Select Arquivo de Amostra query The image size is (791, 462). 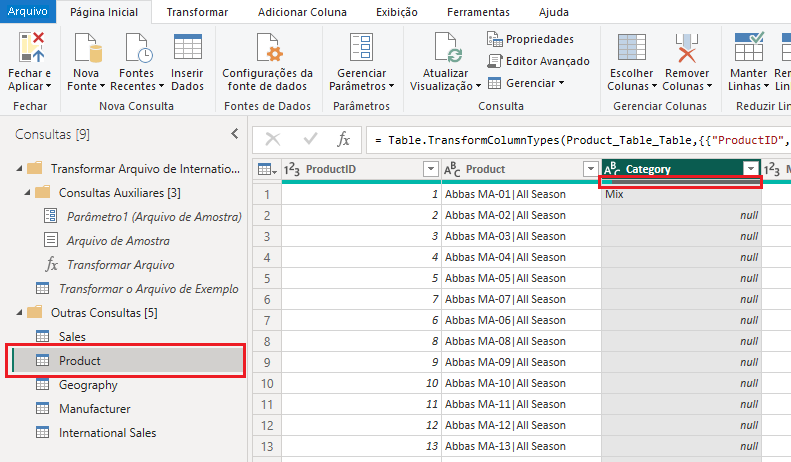pyautogui.click(x=107, y=241)
